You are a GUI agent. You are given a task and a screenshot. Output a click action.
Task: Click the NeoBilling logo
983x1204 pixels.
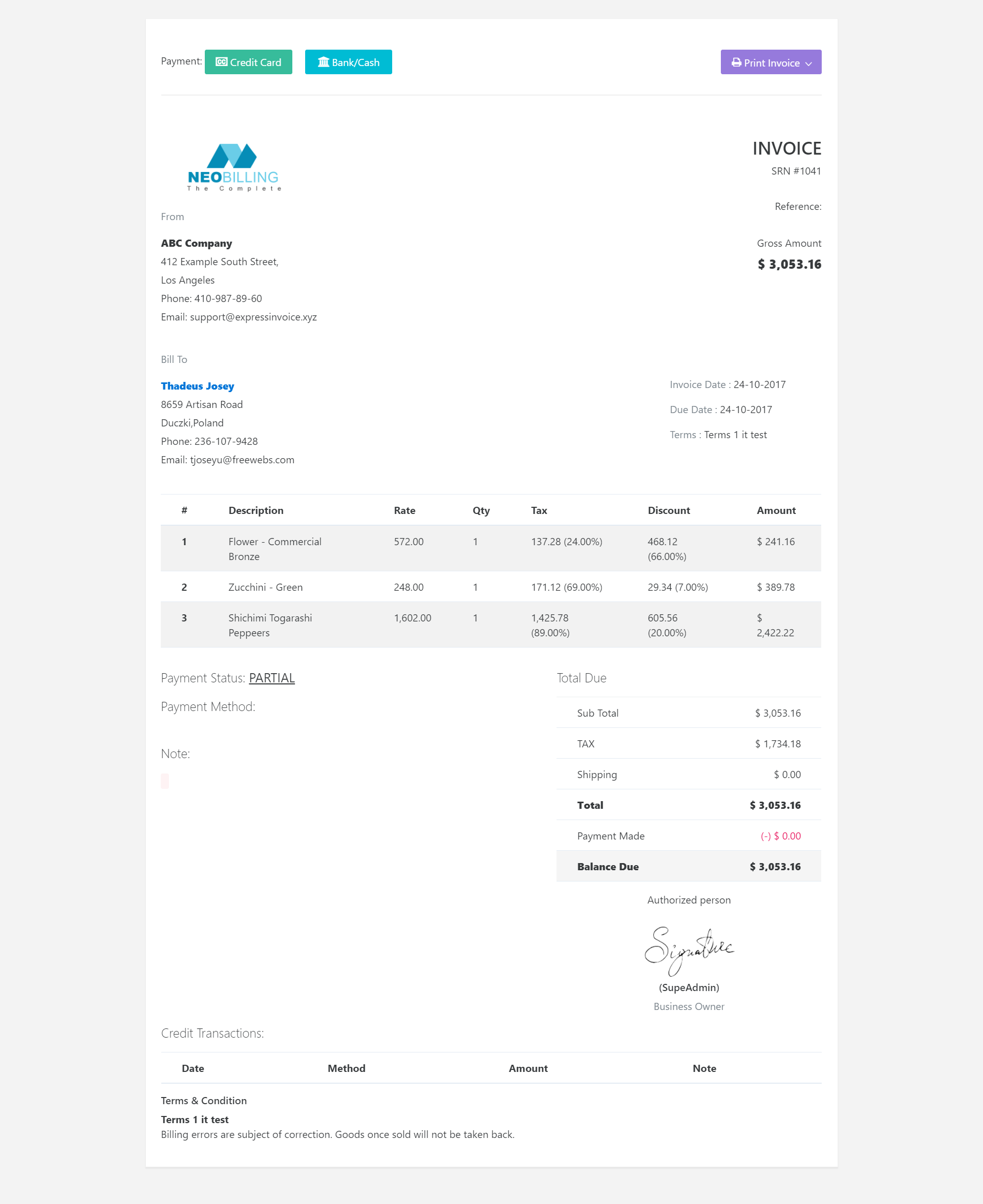coord(233,167)
